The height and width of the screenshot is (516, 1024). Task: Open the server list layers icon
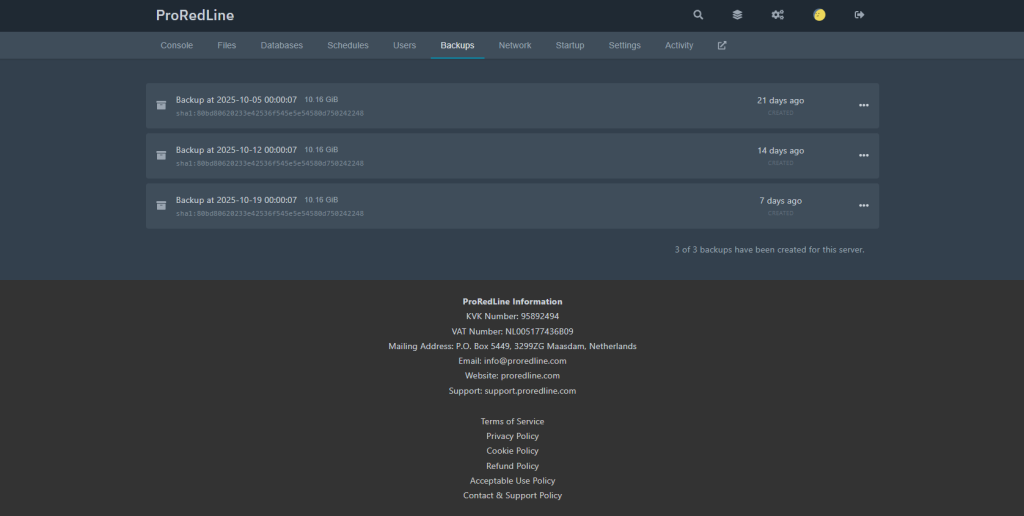pyautogui.click(x=737, y=15)
